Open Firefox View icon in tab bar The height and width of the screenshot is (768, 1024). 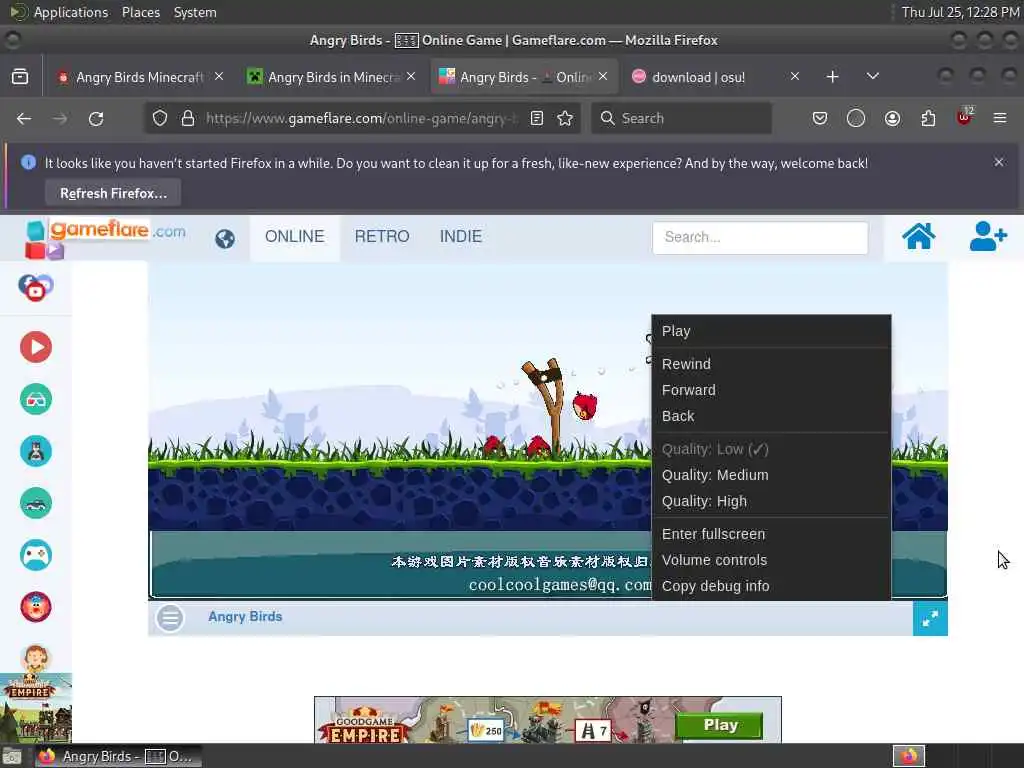coord(20,77)
